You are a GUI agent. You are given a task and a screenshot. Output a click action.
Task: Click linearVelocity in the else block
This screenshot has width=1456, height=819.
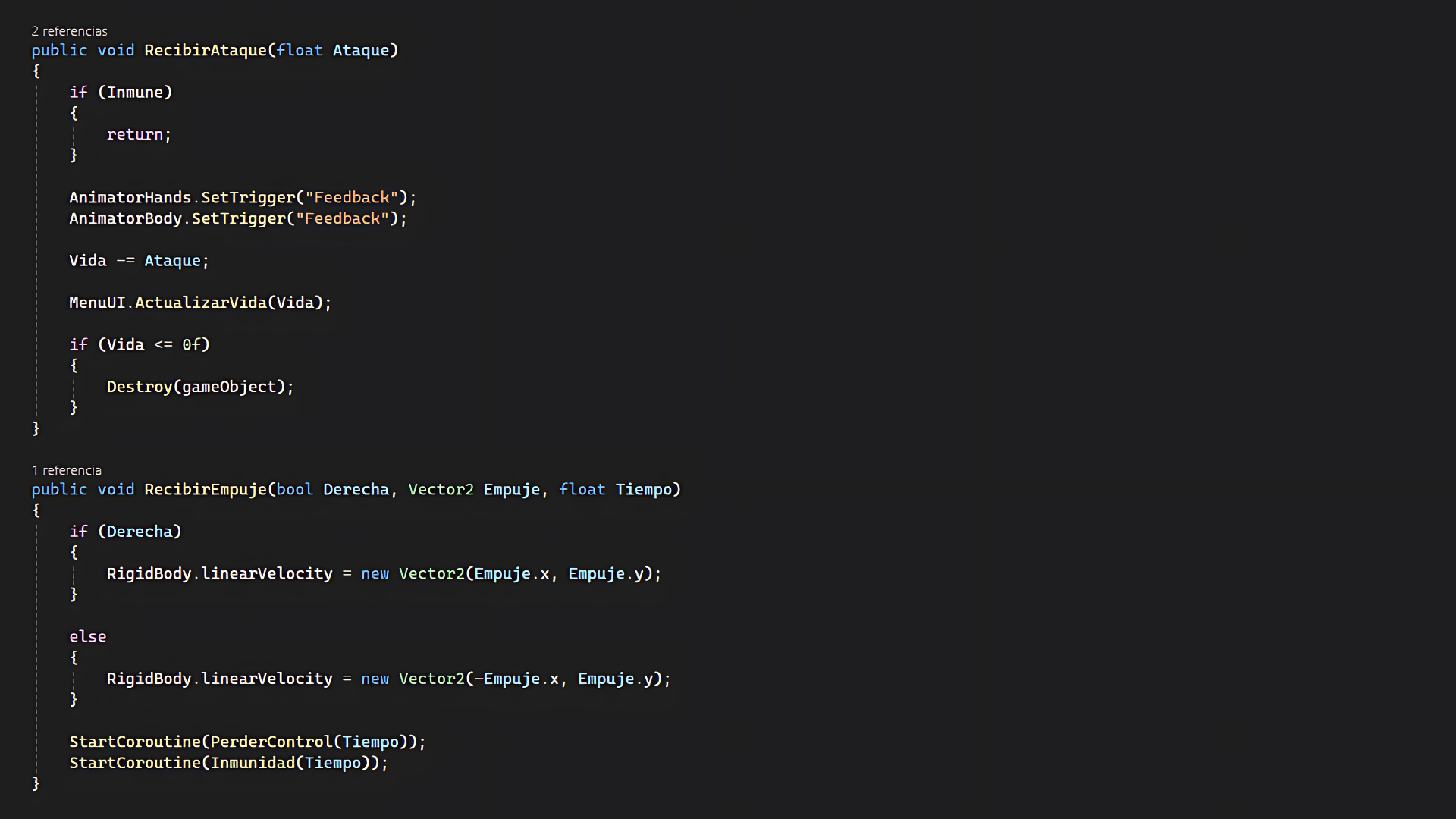[x=266, y=679]
